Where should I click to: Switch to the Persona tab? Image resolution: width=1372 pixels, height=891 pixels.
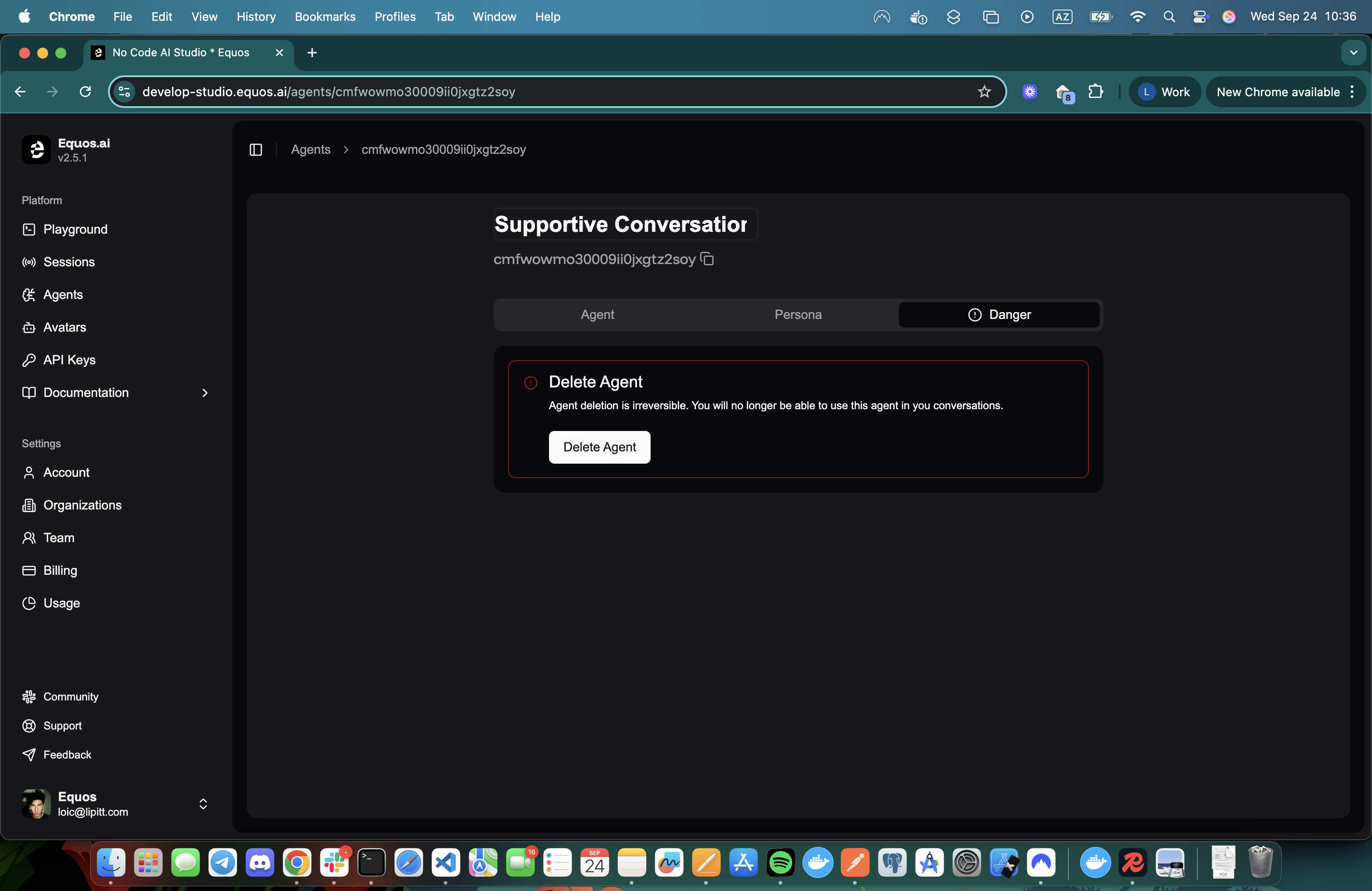pos(798,315)
